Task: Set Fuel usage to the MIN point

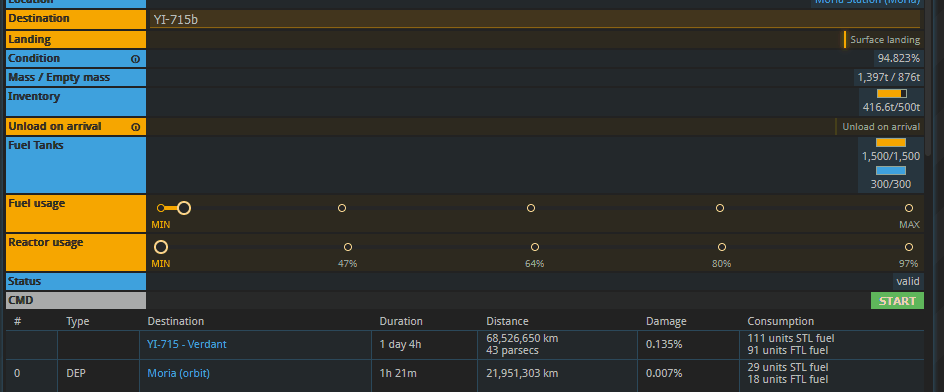Action: coord(161,208)
